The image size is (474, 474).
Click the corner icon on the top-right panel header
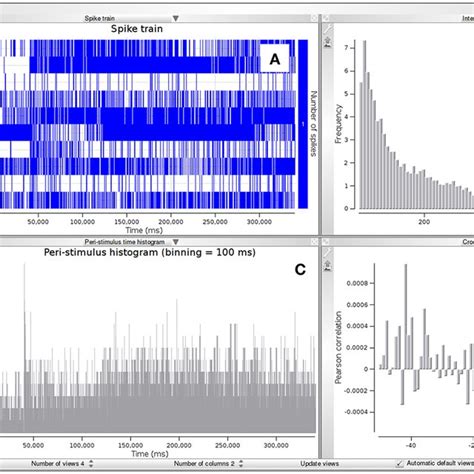point(326,18)
